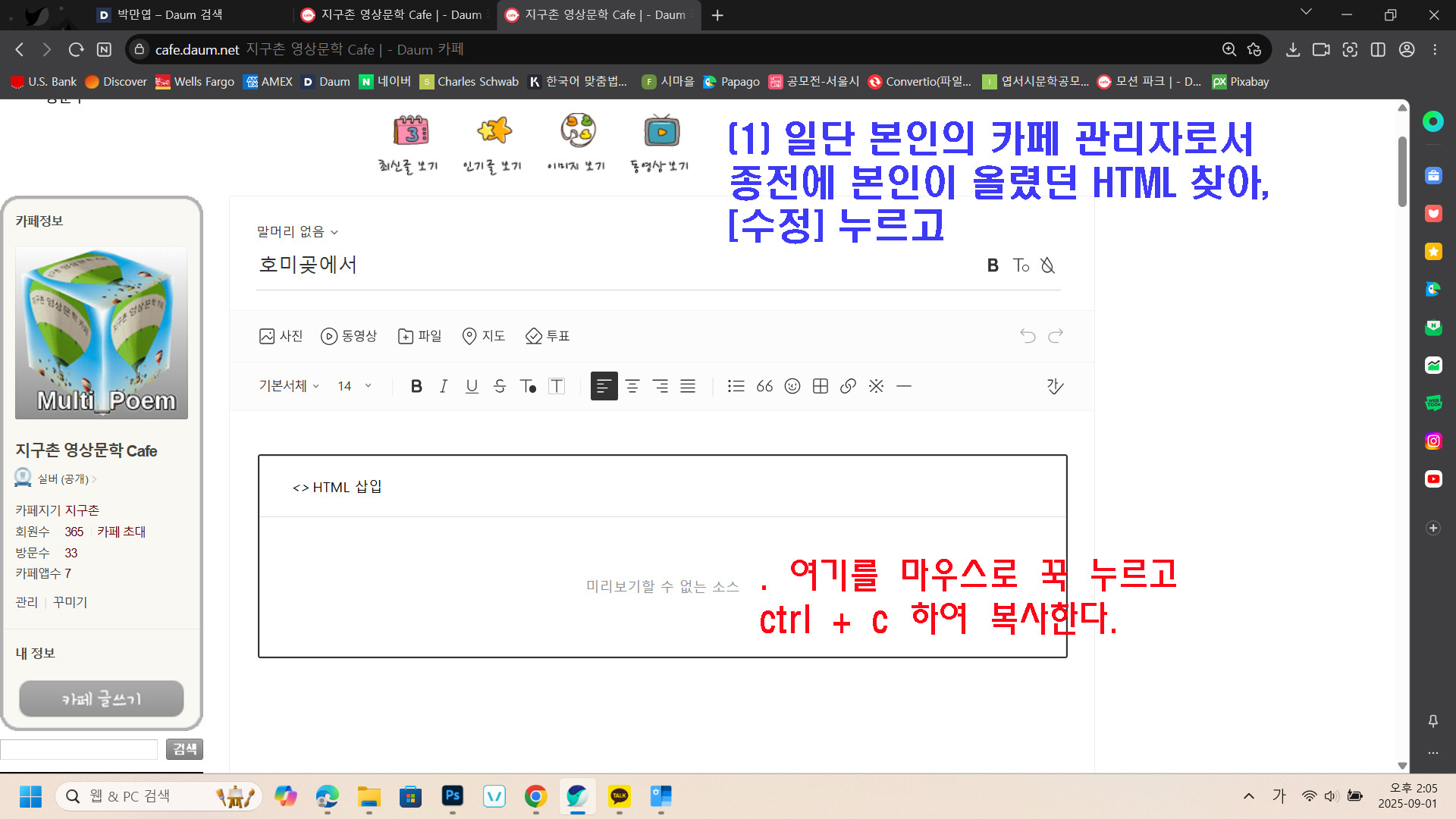Open the text color picker icon
Screen dimensions: 1456x819
528,386
